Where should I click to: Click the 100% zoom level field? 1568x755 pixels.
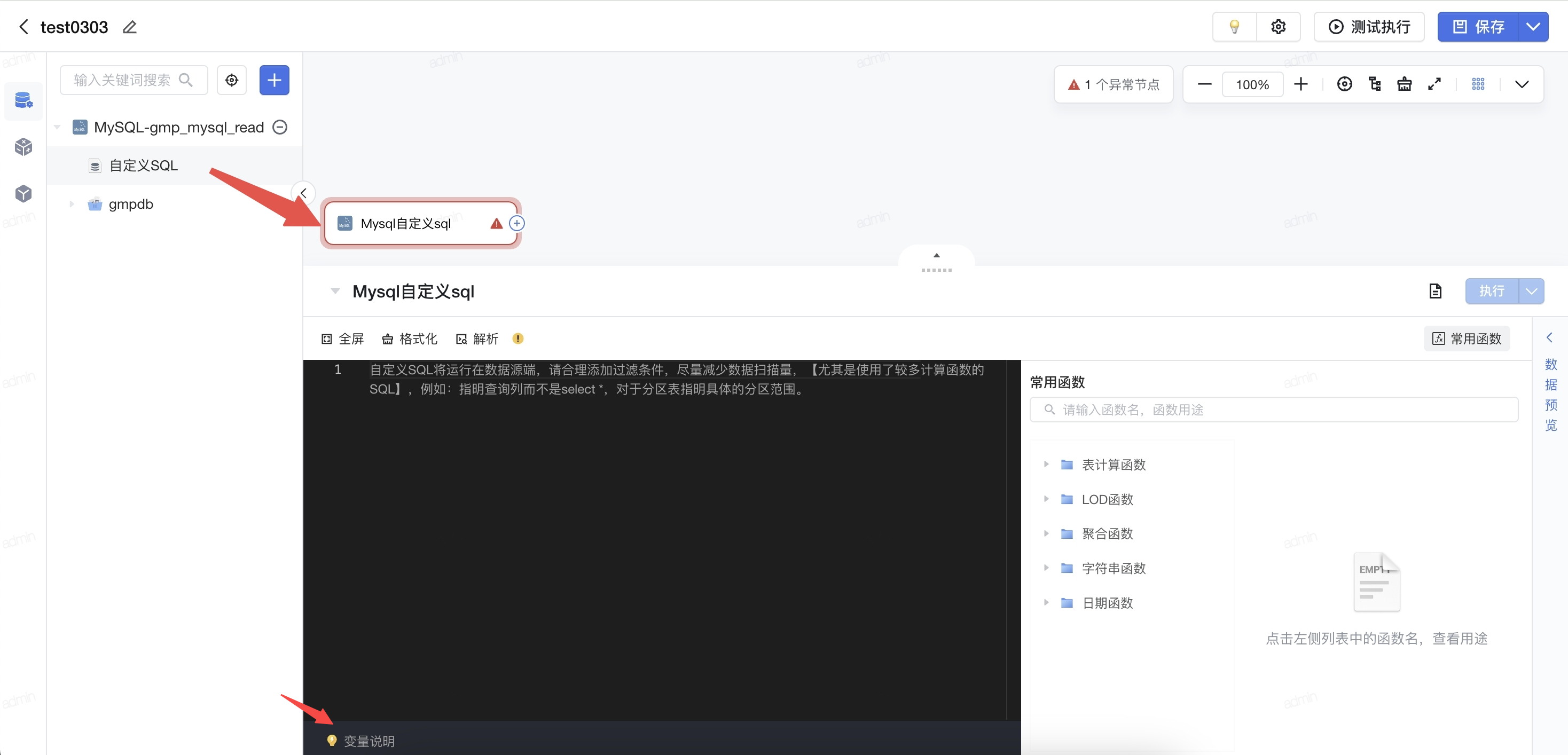1252,84
